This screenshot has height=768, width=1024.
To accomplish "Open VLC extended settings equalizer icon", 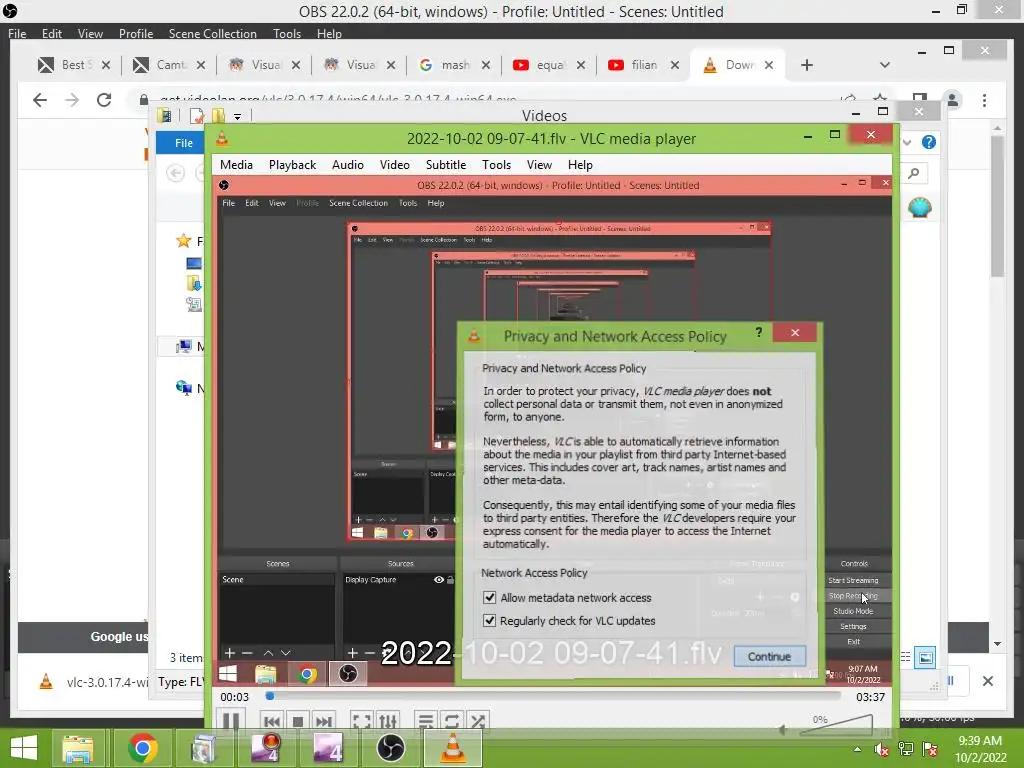I will pos(387,721).
